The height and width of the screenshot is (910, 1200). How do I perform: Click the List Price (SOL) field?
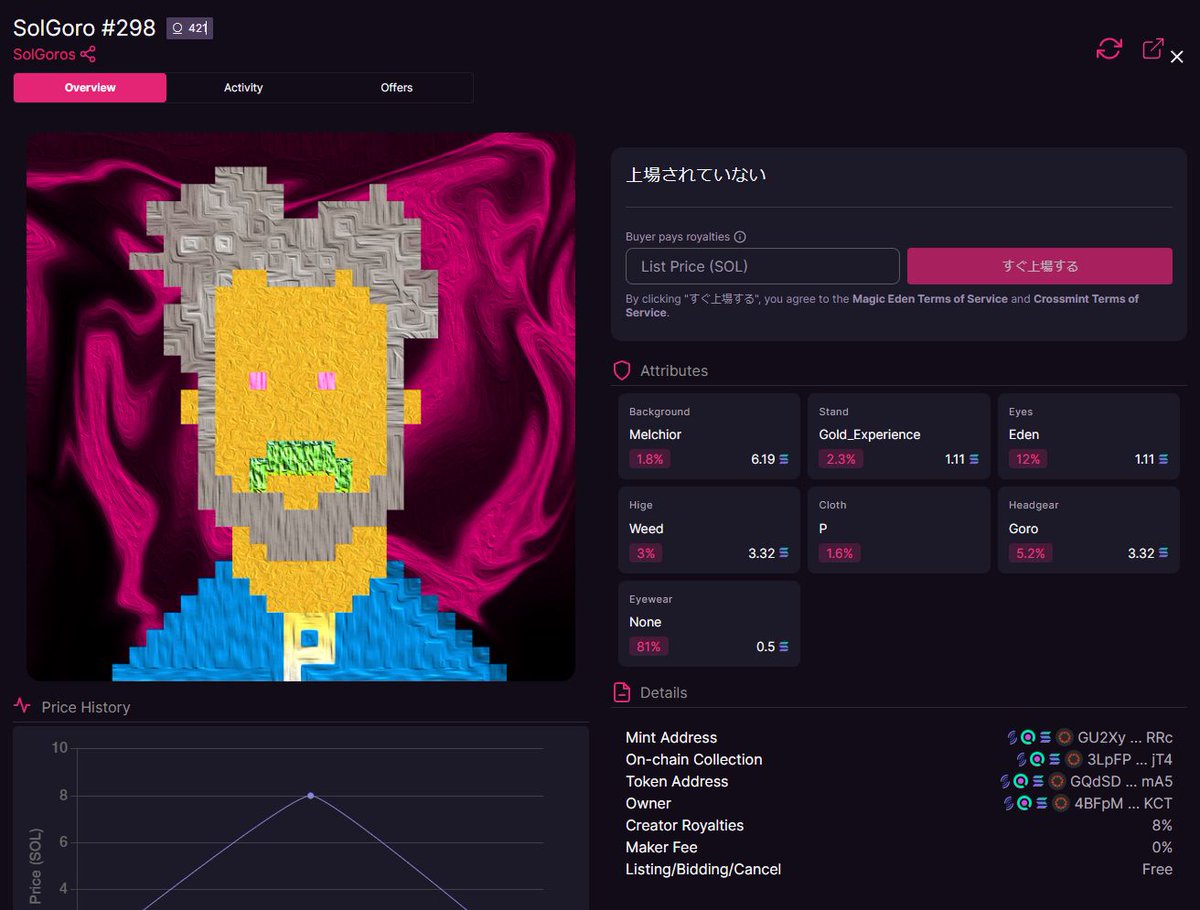point(763,266)
